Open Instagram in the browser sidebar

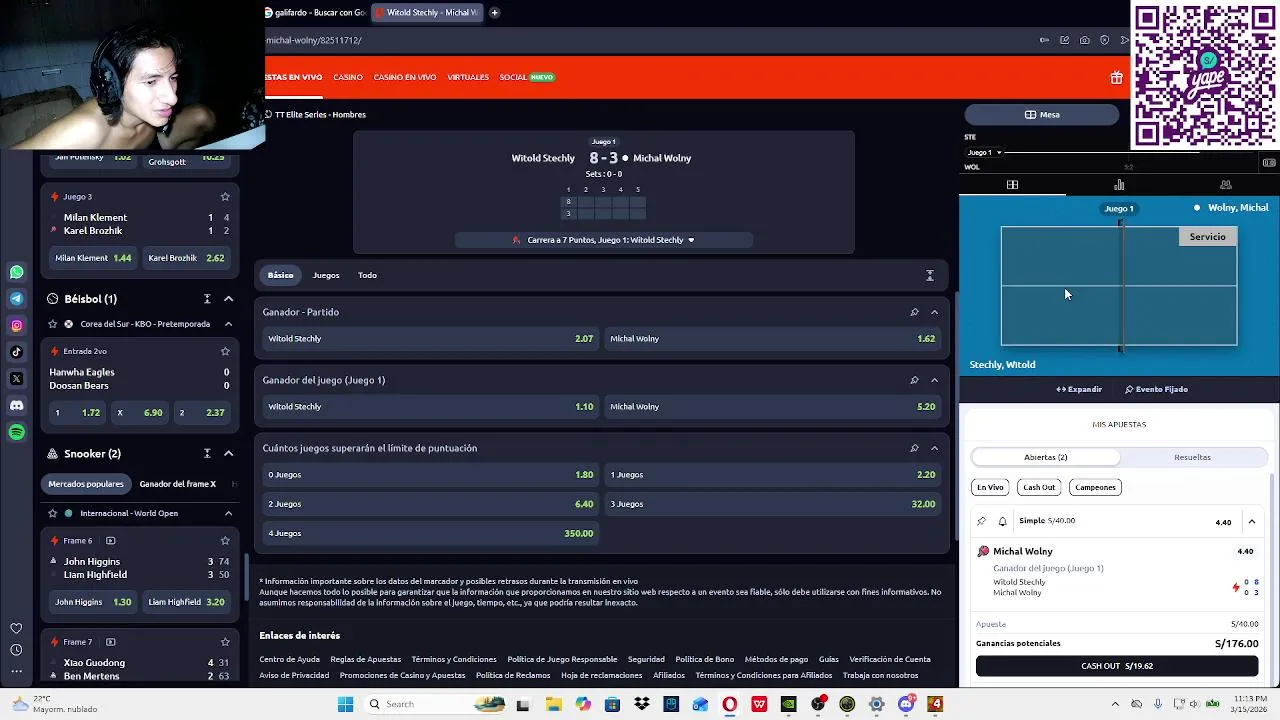16,325
